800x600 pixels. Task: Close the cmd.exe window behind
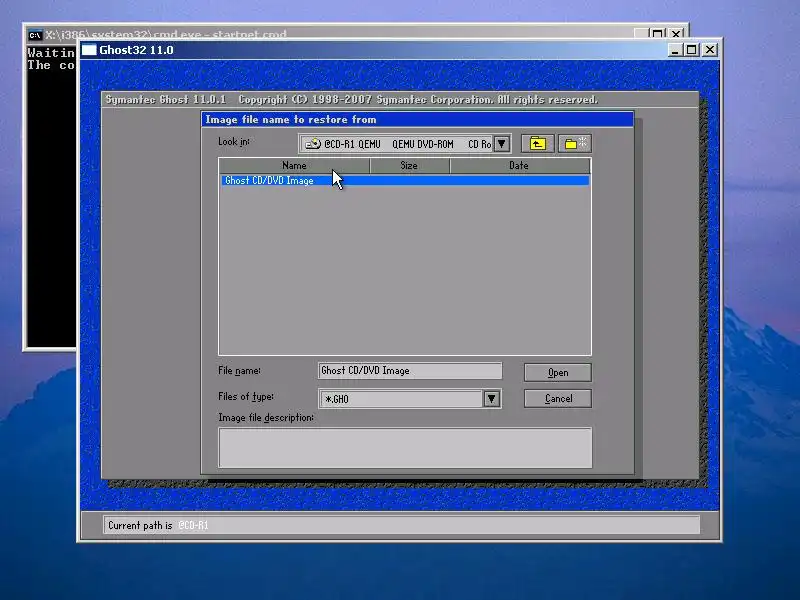(676, 34)
